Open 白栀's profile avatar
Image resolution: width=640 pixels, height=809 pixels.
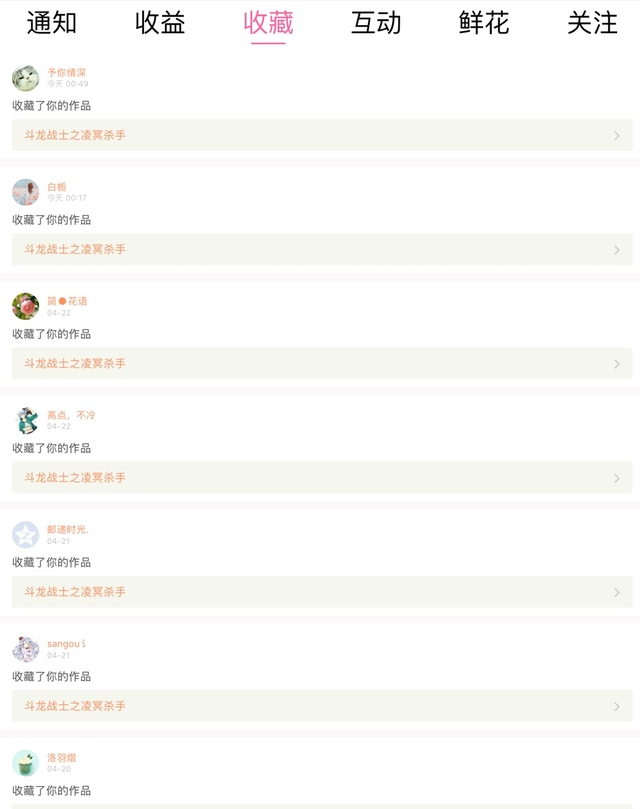[26, 192]
